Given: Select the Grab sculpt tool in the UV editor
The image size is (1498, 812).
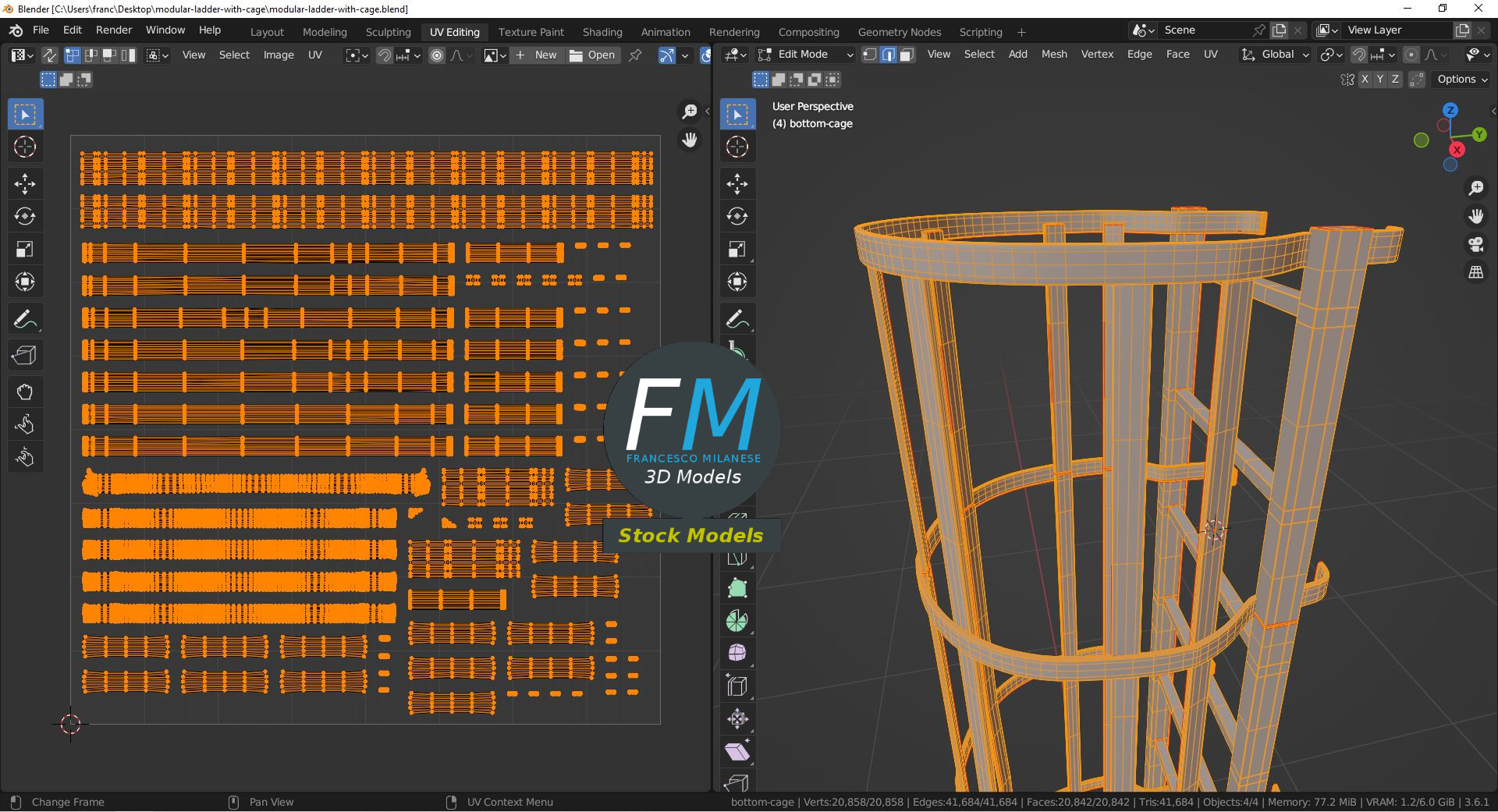Looking at the screenshot, I should click(x=25, y=392).
